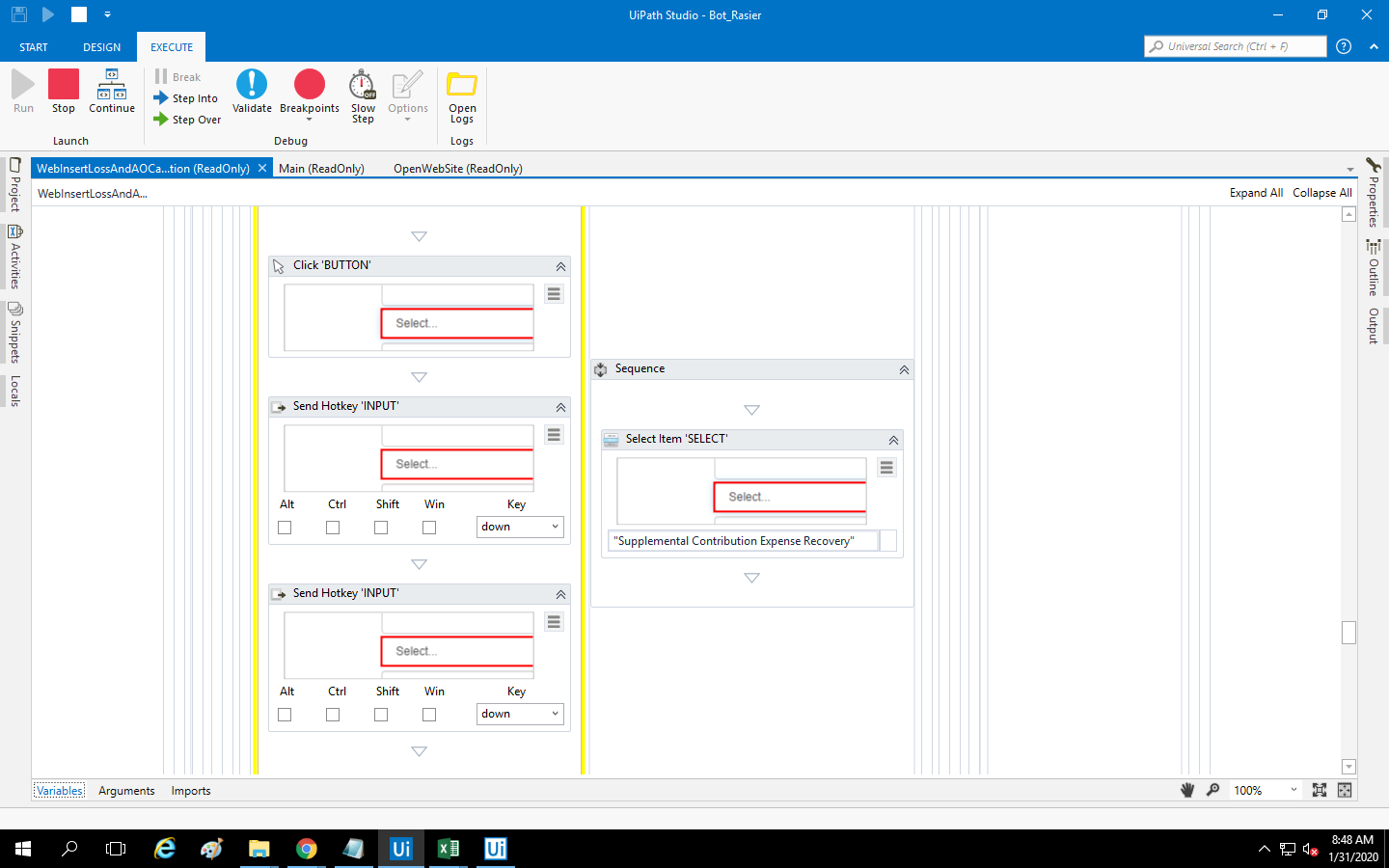Open the help question mark icon
This screenshot has width=1389, height=868.
pyautogui.click(x=1344, y=46)
